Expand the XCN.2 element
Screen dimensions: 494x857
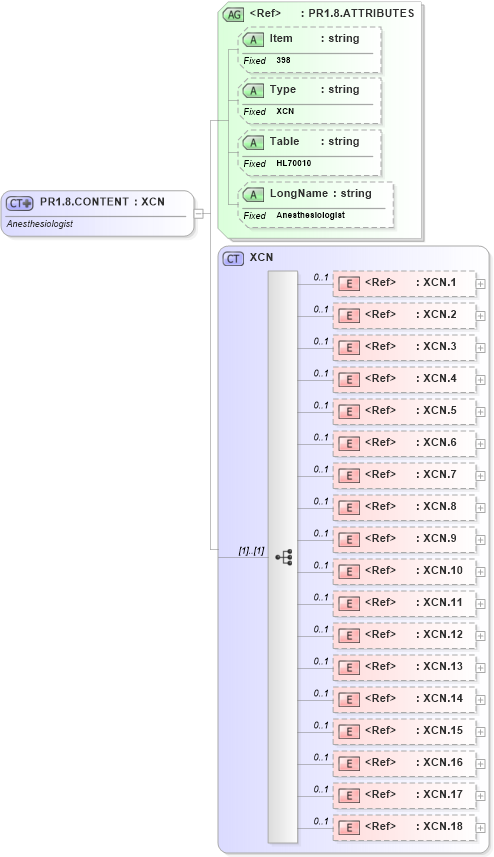point(480,316)
